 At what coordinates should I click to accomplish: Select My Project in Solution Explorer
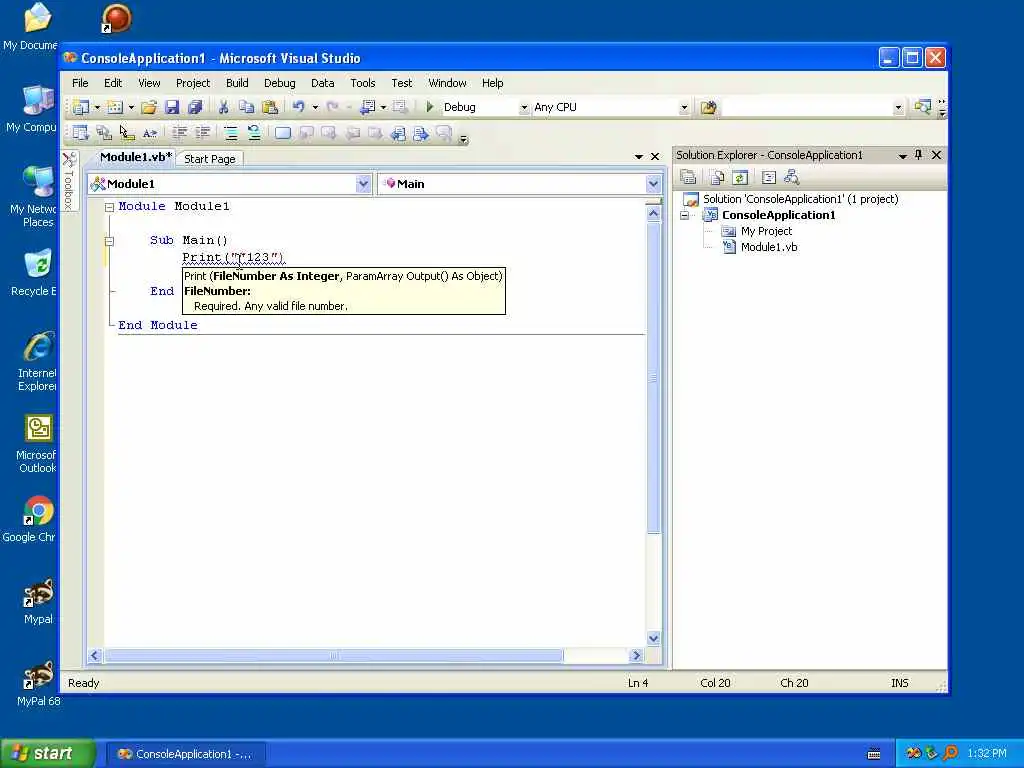pyautogui.click(x=766, y=231)
